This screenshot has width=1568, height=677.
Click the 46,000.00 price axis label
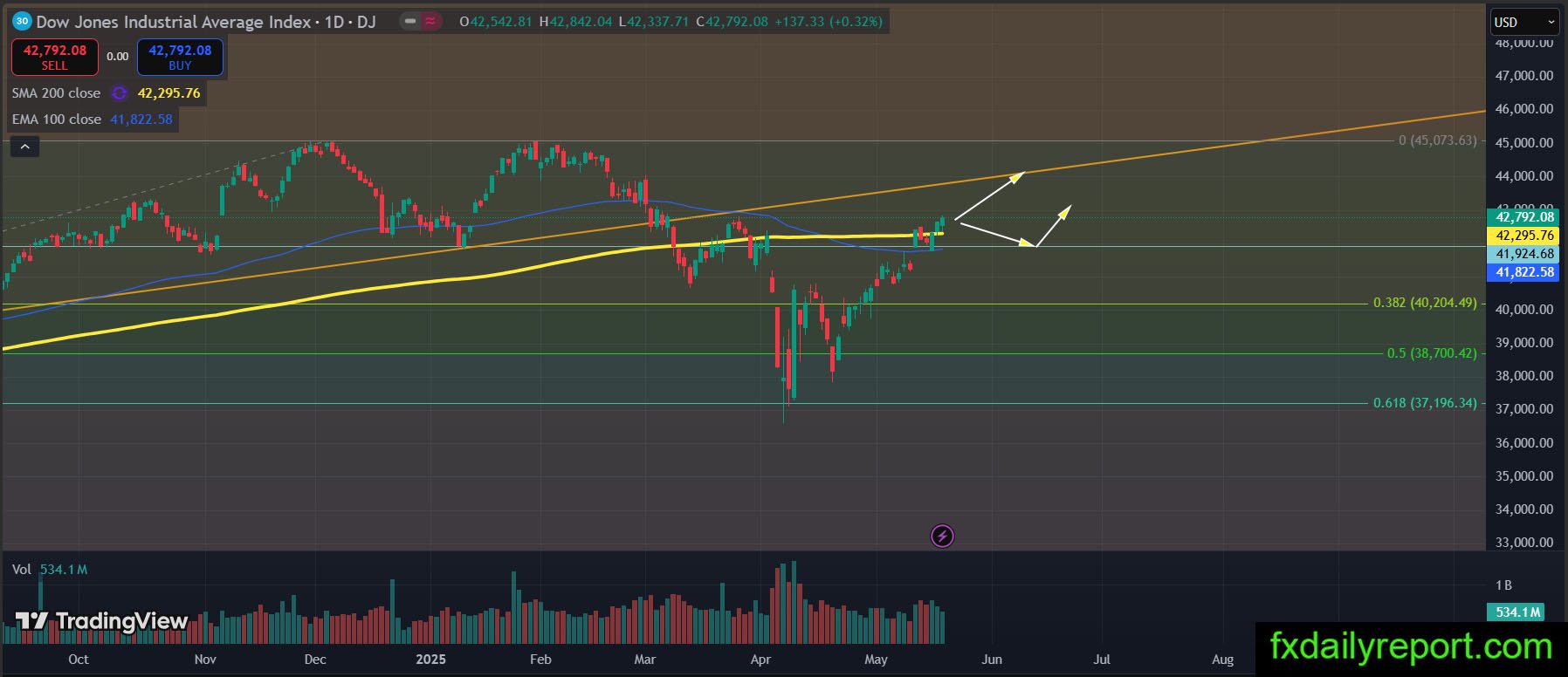coord(1524,109)
